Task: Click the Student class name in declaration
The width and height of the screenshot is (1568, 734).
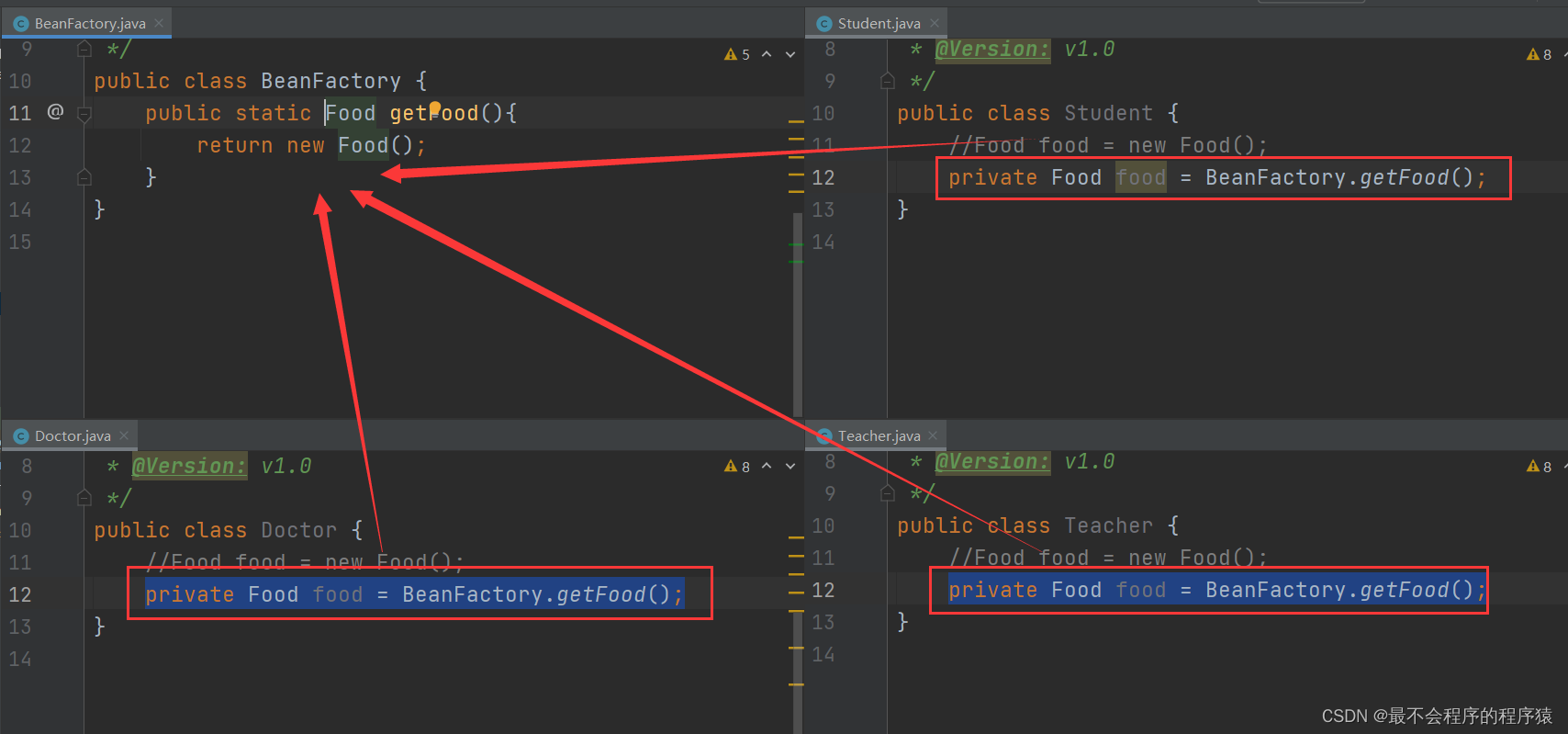Action: tap(1108, 113)
